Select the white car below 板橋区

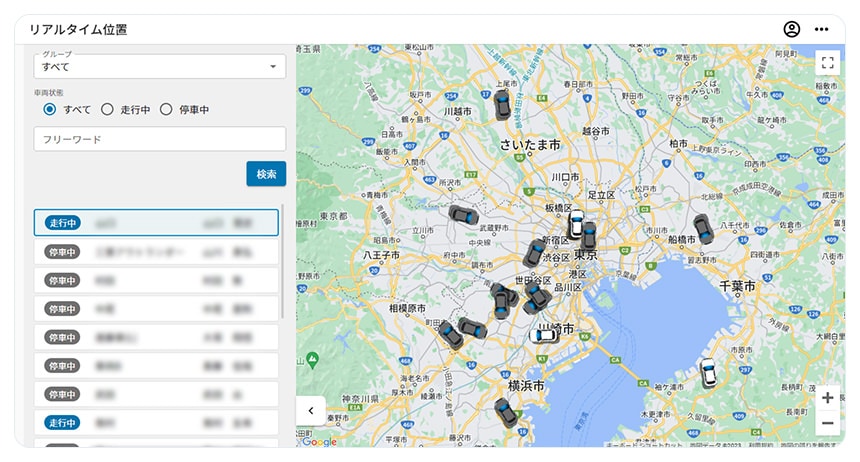pos(576,224)
